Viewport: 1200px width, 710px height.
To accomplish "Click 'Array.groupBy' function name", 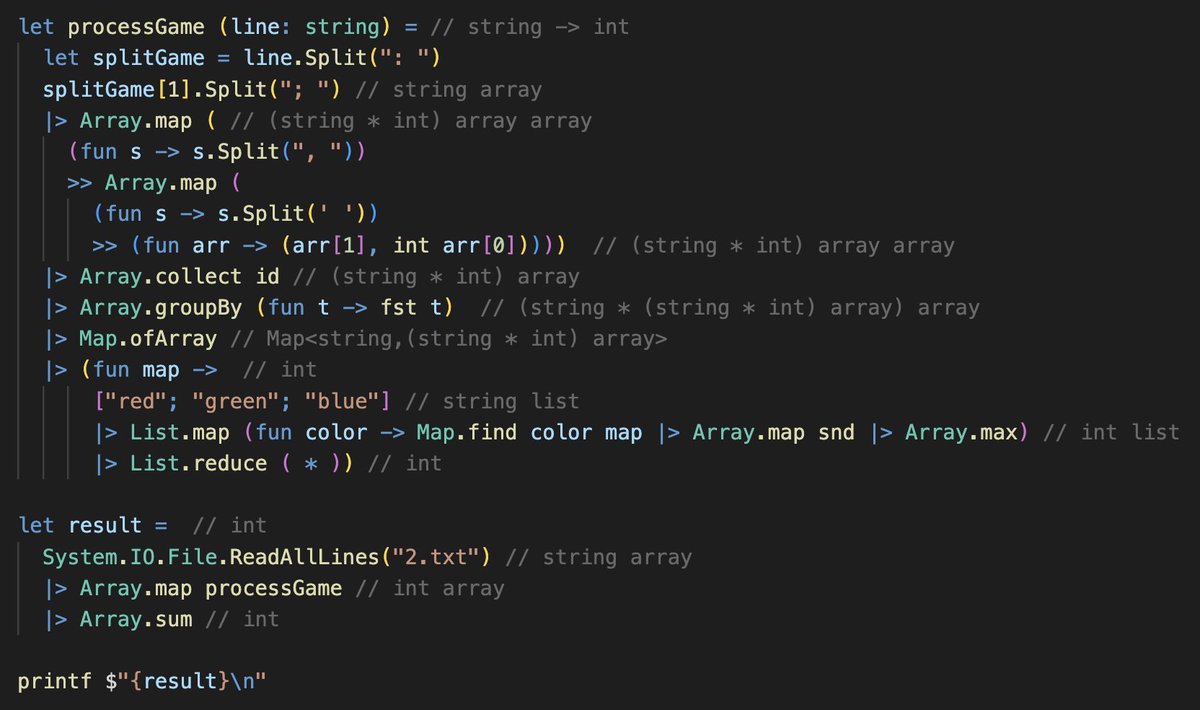I will point(161,308).
